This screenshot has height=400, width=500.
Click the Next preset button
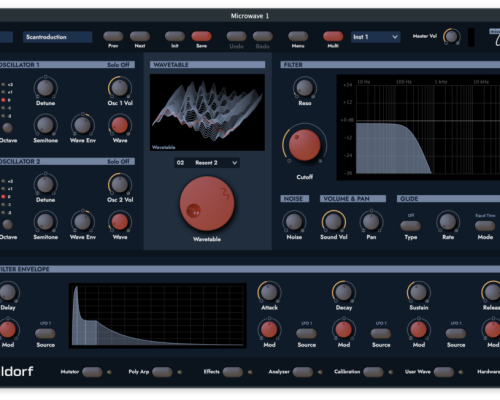(x=140, y=36)
